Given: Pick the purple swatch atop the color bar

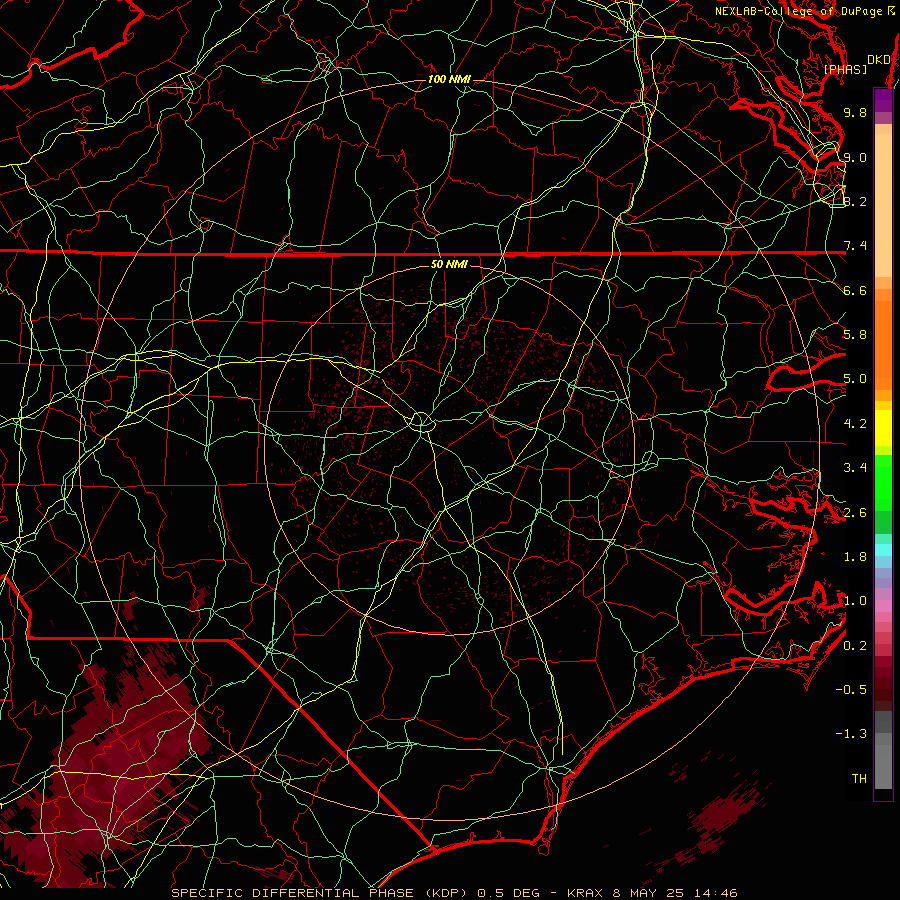Looking at the screenshot, I should (883, 100).
